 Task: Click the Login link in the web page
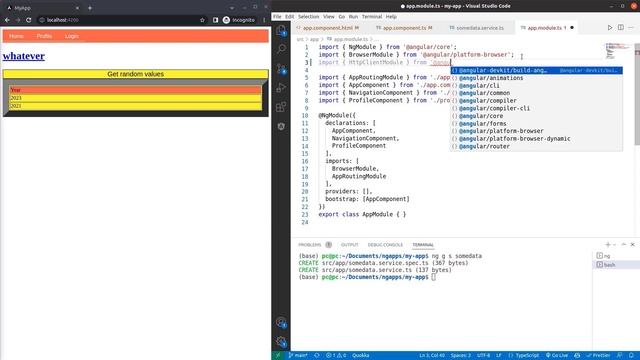pos(71,36)
